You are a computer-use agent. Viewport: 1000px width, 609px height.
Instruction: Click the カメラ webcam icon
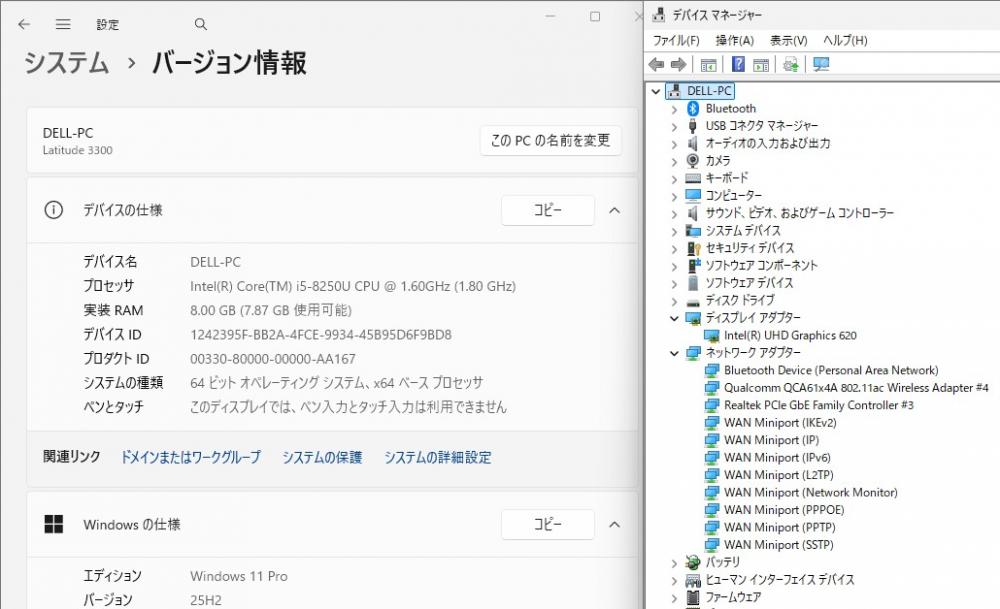(x=693, y=161)
